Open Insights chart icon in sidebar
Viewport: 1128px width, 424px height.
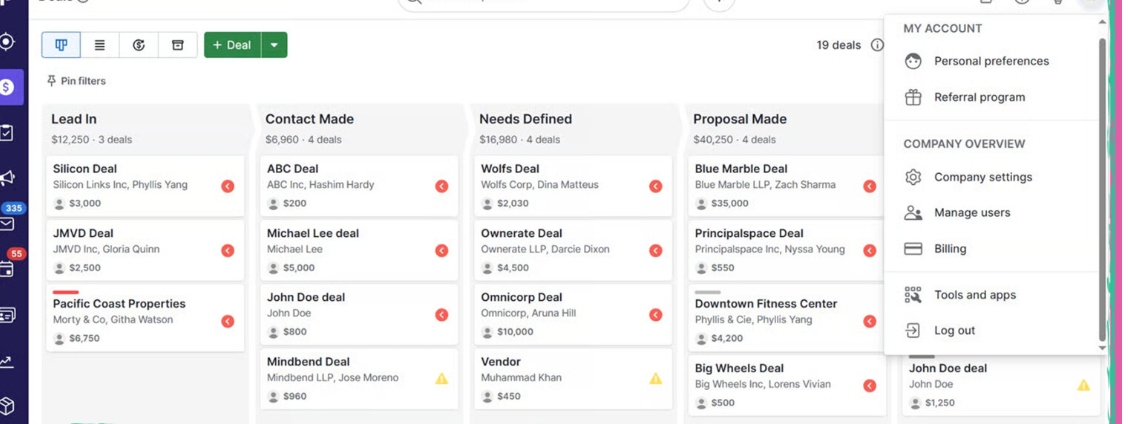(x=6, y=361)
